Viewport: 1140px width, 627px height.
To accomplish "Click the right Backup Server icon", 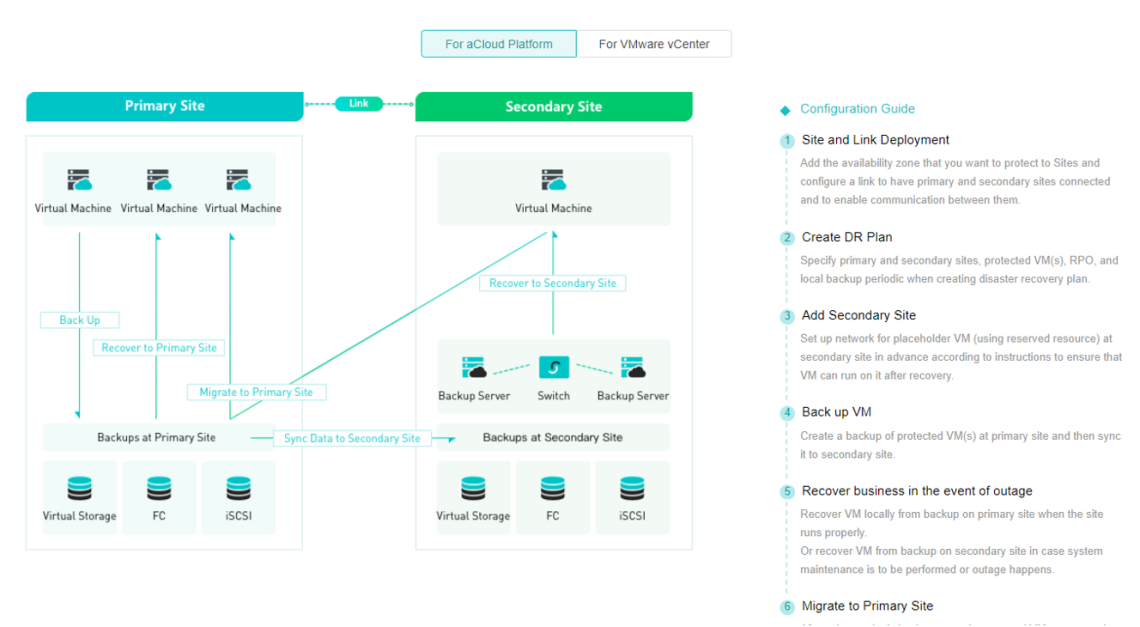I will pos(633,367).
